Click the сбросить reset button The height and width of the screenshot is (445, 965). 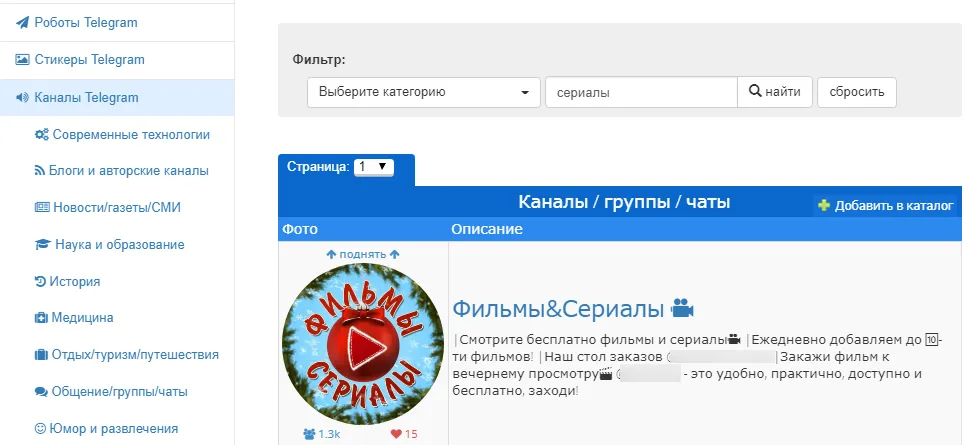(857, 92)
